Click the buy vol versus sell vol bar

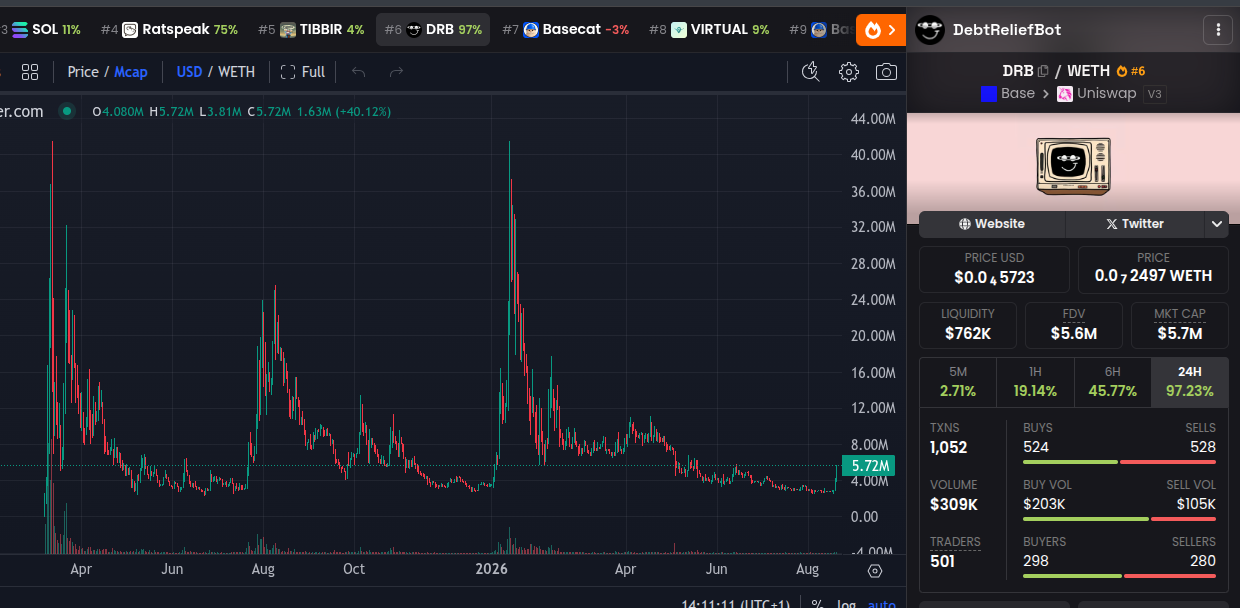coord(1119,519)
